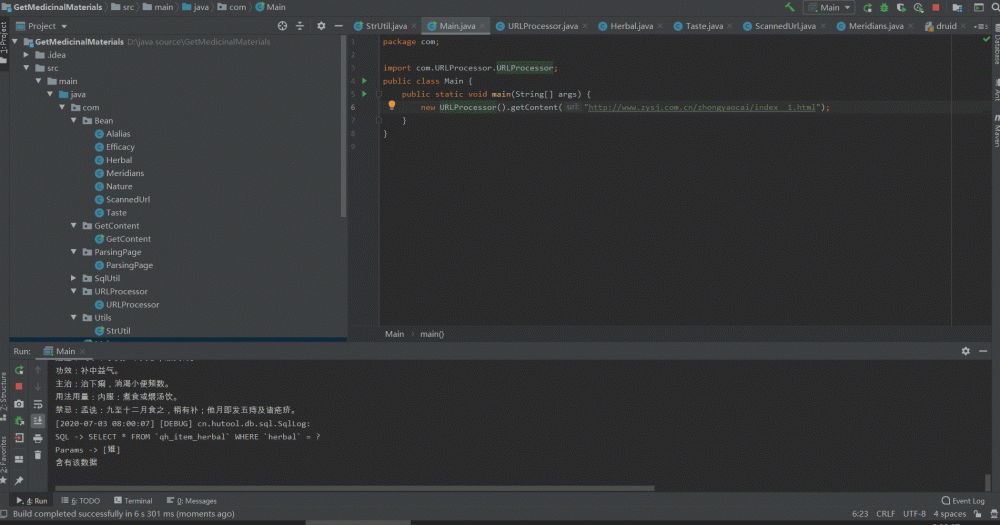This screenshot has height=525, width=1000.
Task: Click the Debug bug icon in toolbar
Action: click(883, 7)
